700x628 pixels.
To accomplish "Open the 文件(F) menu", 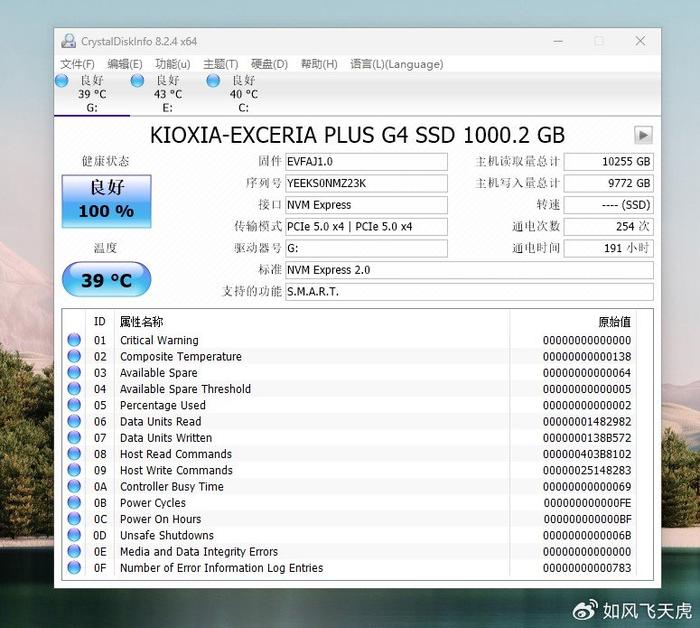I will point(77,64).
